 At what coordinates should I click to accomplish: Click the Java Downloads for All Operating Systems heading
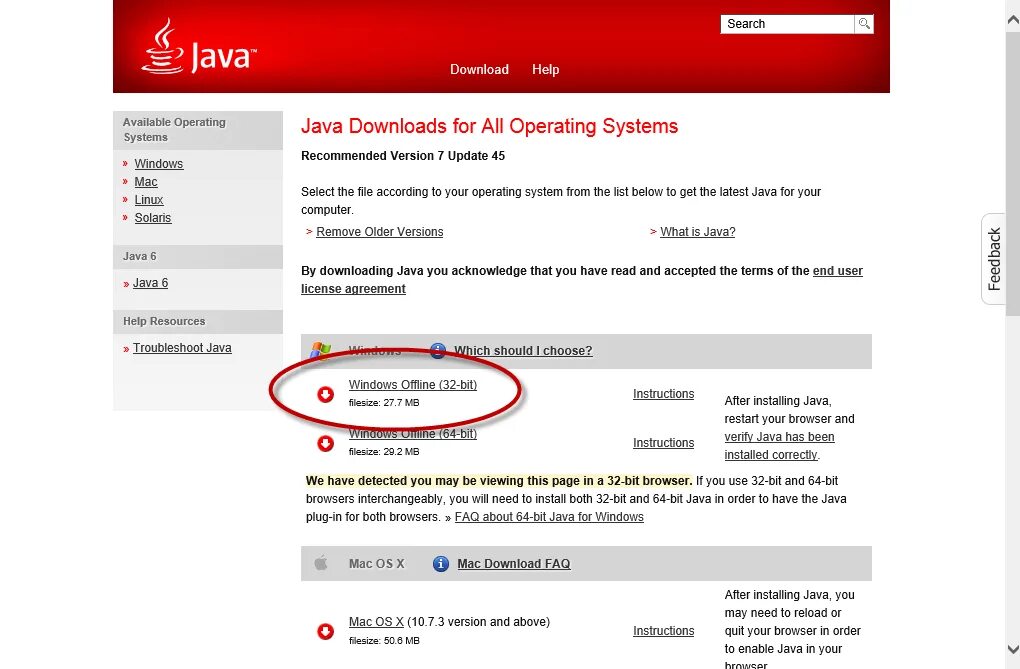489,126
